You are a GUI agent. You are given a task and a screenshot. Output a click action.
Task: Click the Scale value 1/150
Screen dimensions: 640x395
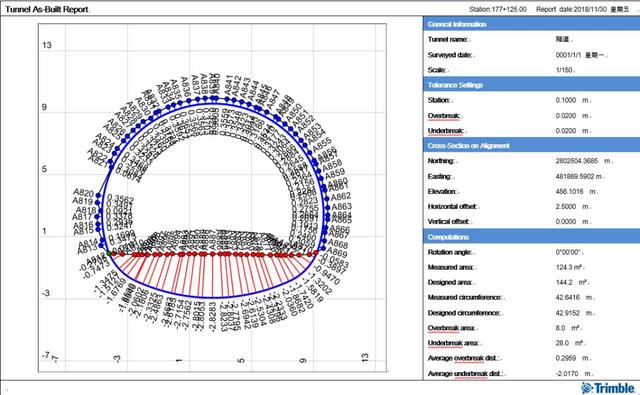(564, 70)
